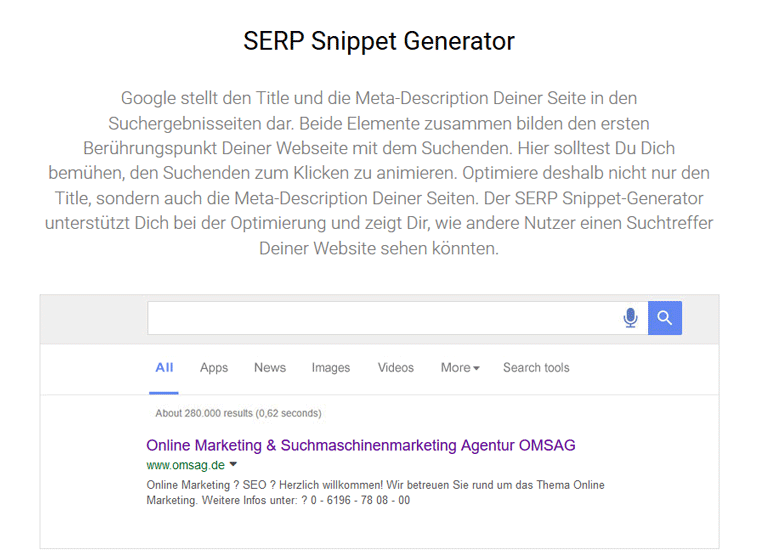
Task: Switch to the Apps tab
Action: pos(214,368)
